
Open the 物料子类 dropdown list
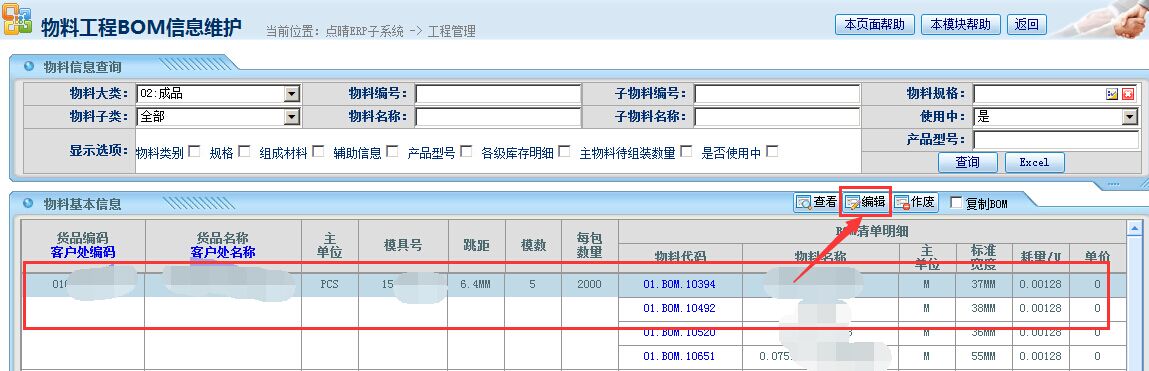(x=292, y=117)
